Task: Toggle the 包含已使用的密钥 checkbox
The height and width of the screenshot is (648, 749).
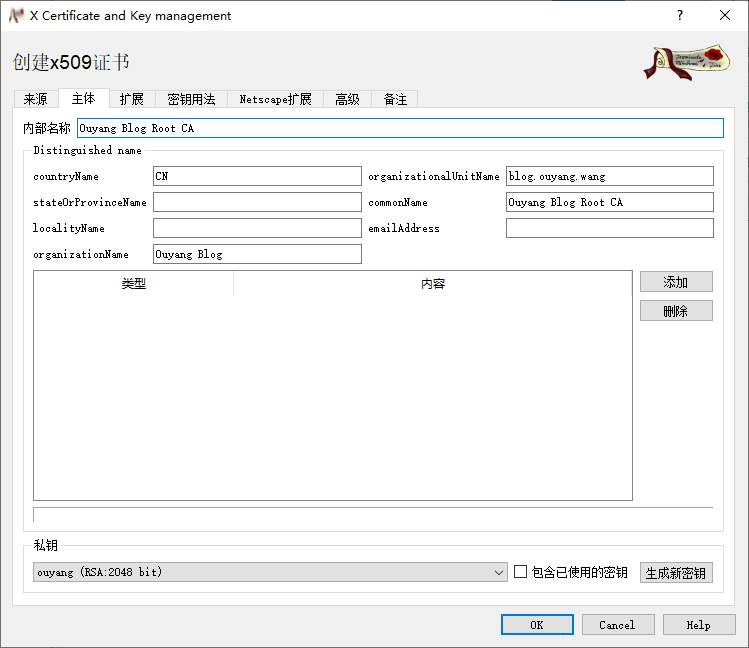Action: tap(520, 572)
